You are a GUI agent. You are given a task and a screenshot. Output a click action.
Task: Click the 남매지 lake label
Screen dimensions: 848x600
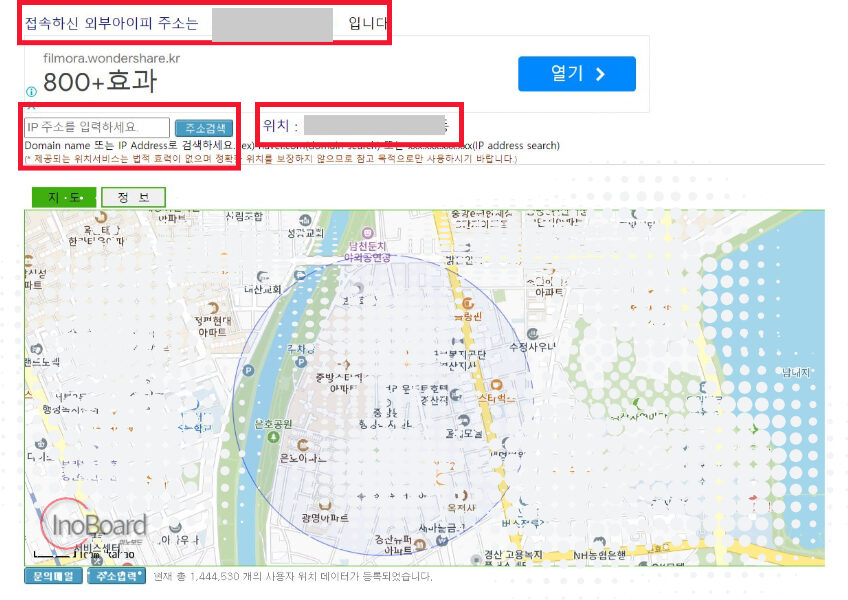[796, 372]
